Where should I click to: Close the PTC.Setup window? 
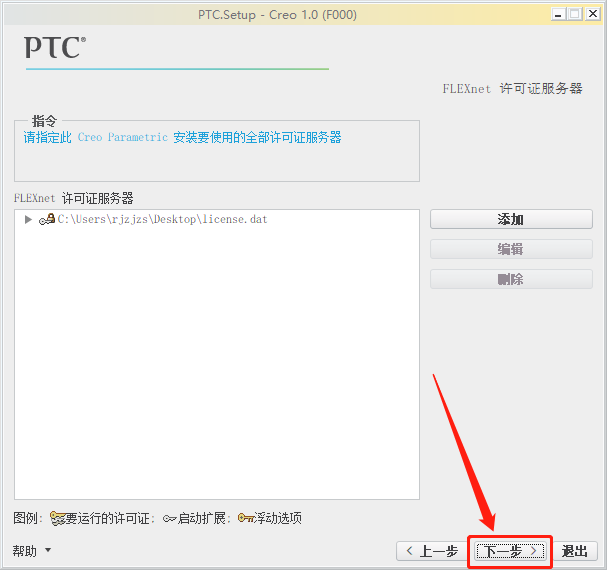(593, 14)
